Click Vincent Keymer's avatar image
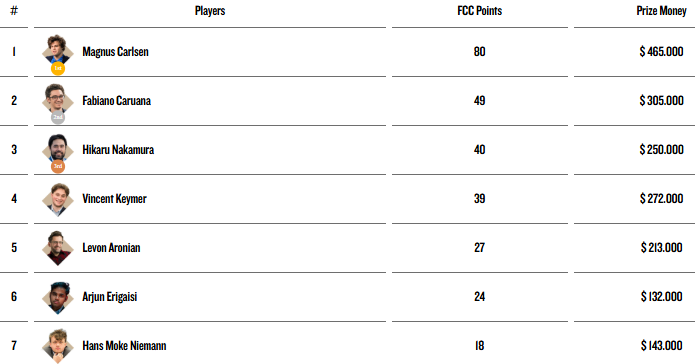 (x=58, y=199)
